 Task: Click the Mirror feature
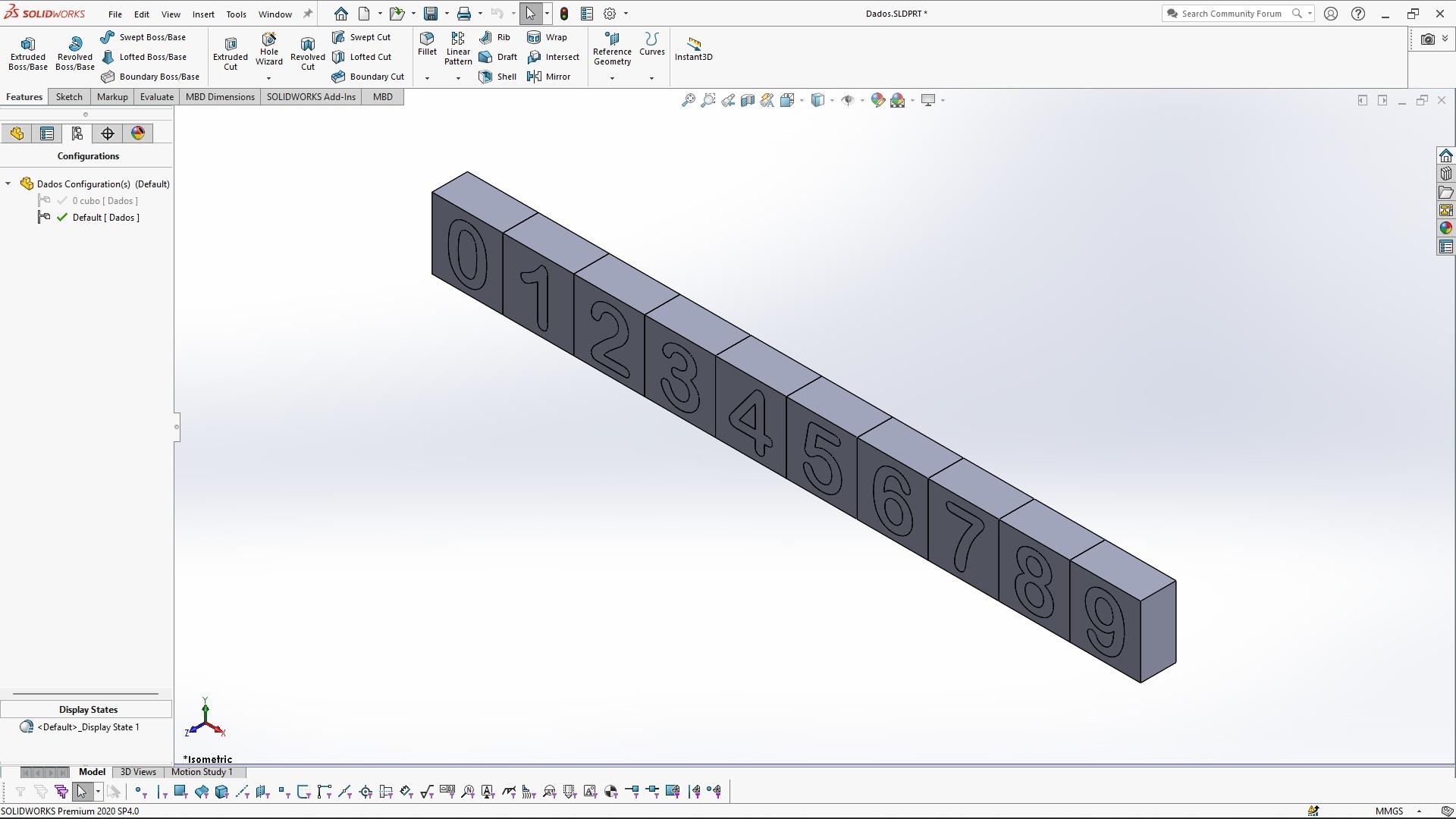(x=548, y=77)
